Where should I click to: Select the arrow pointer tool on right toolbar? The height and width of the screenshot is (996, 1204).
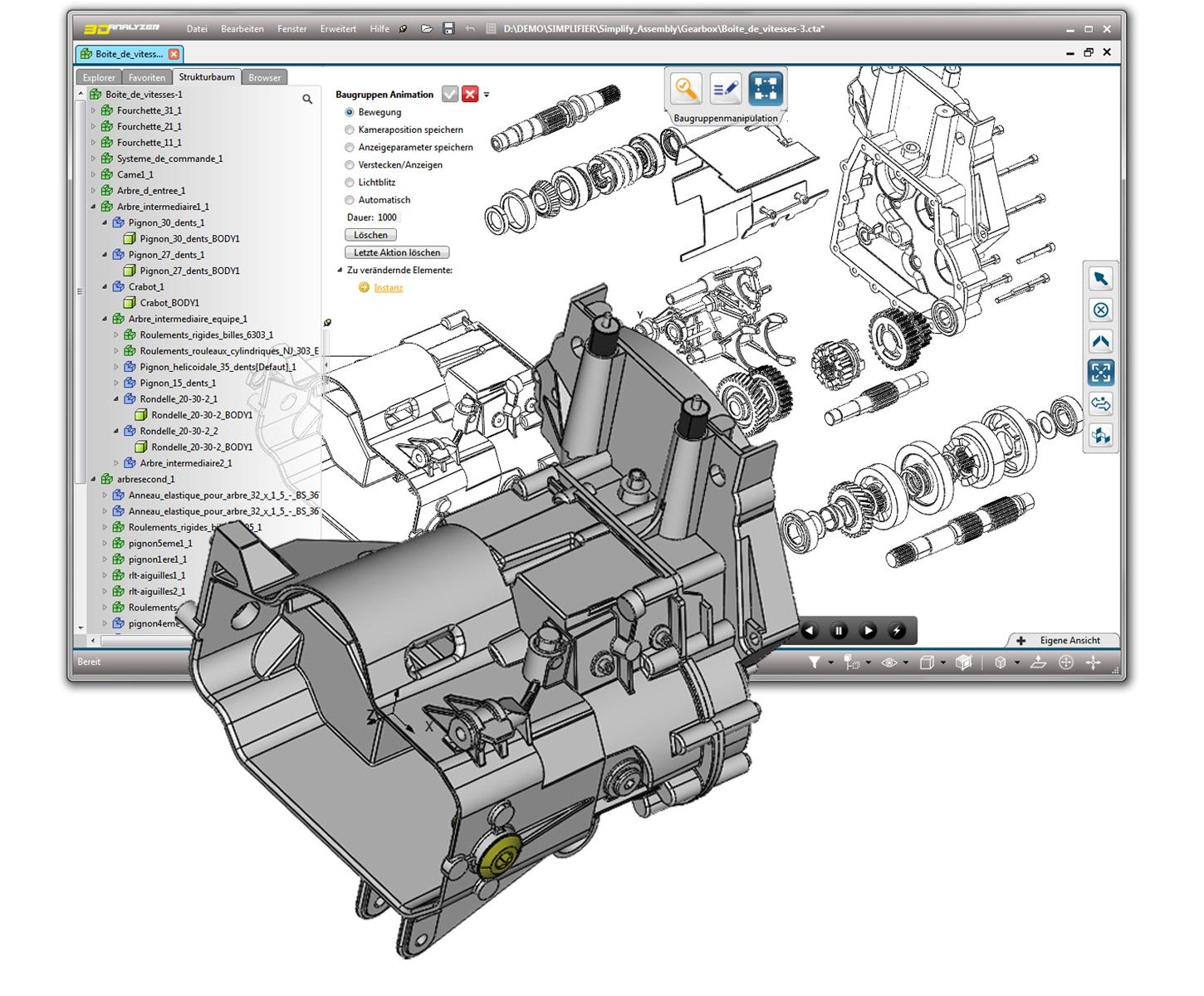pyautogui.click(x=1101, y=279)
